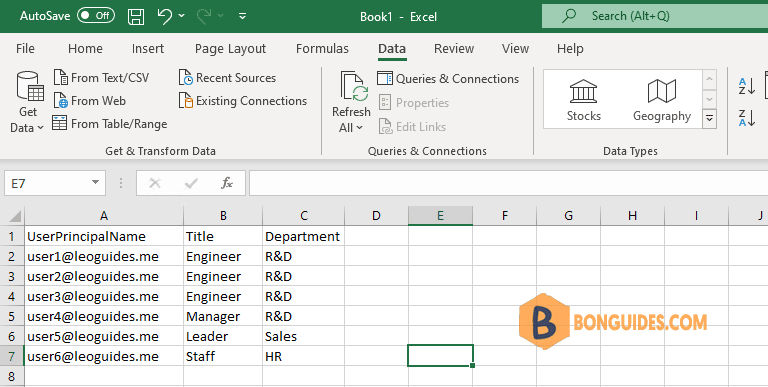
Task: Open From Text/CSV import
Action: coord(101,78)
